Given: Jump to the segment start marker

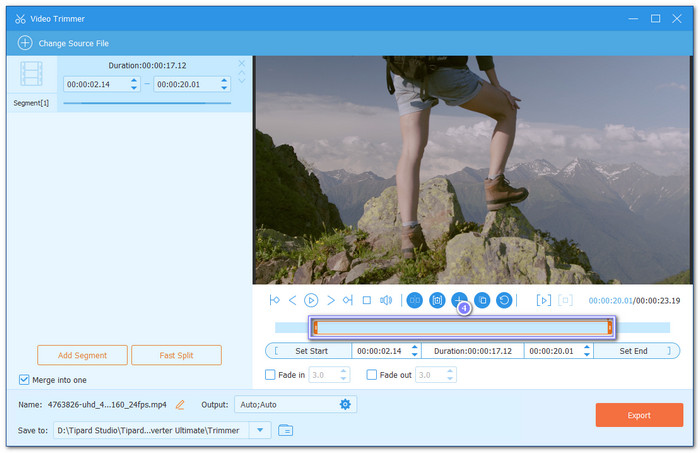Looking at the screenshot, I should [x=275, y=300].
